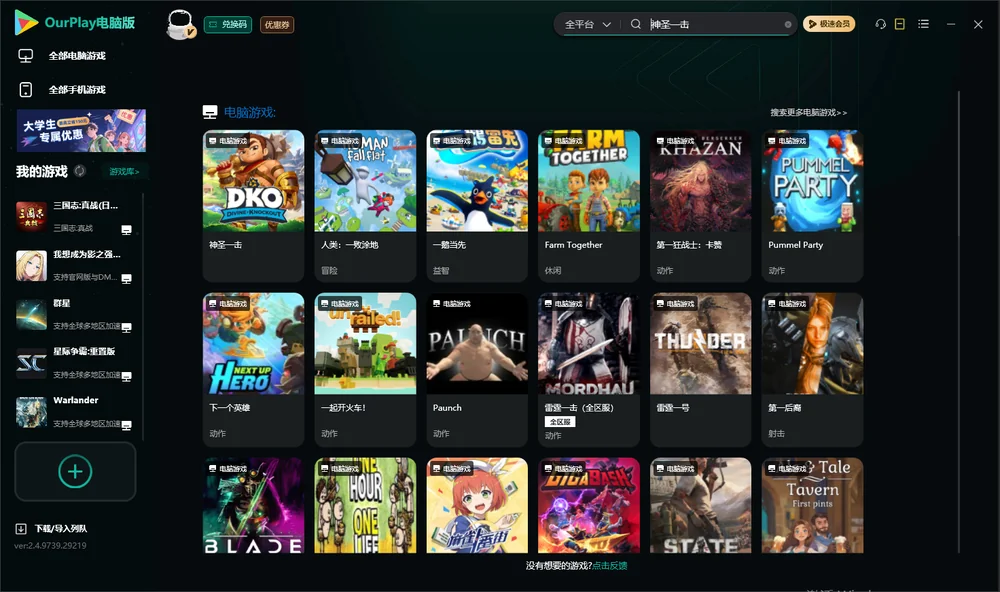Click the customer service headset icon
The height and width of the screenshot is (592, 1000).
pos(880,24)
